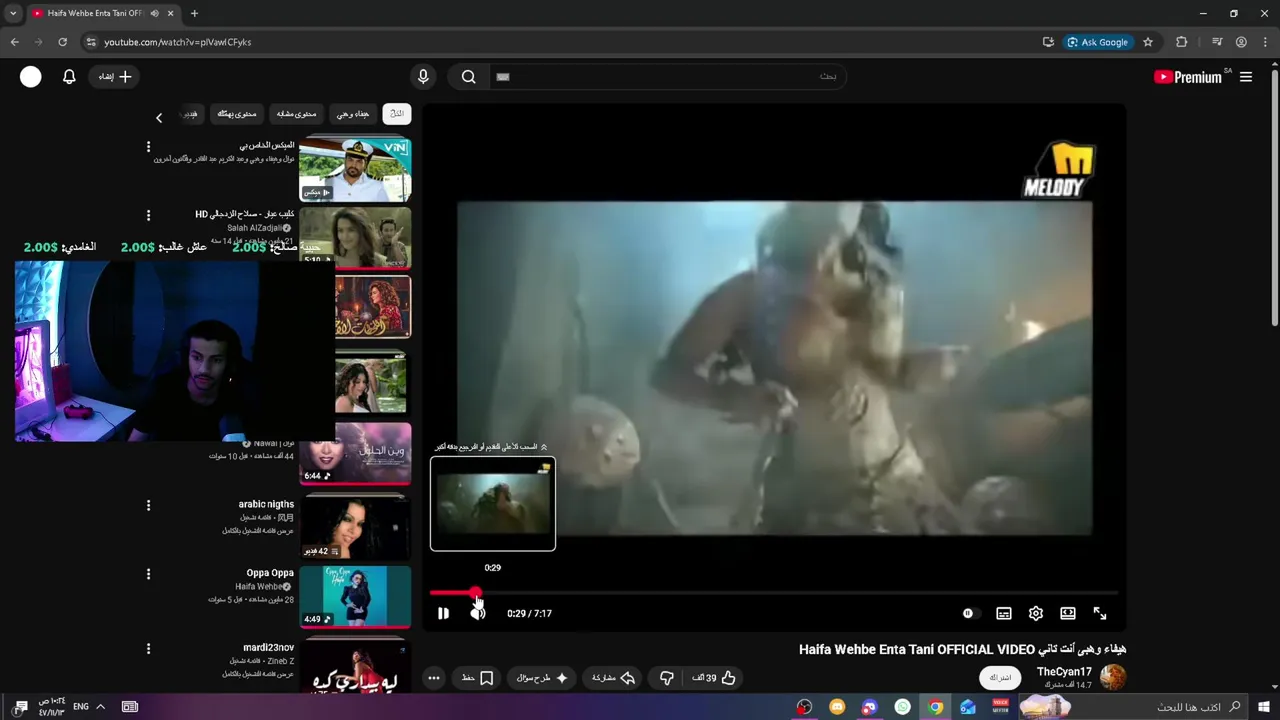Open options for the first mix video
The height and width of the screenshot is (720, 1280).
point(148,147)
